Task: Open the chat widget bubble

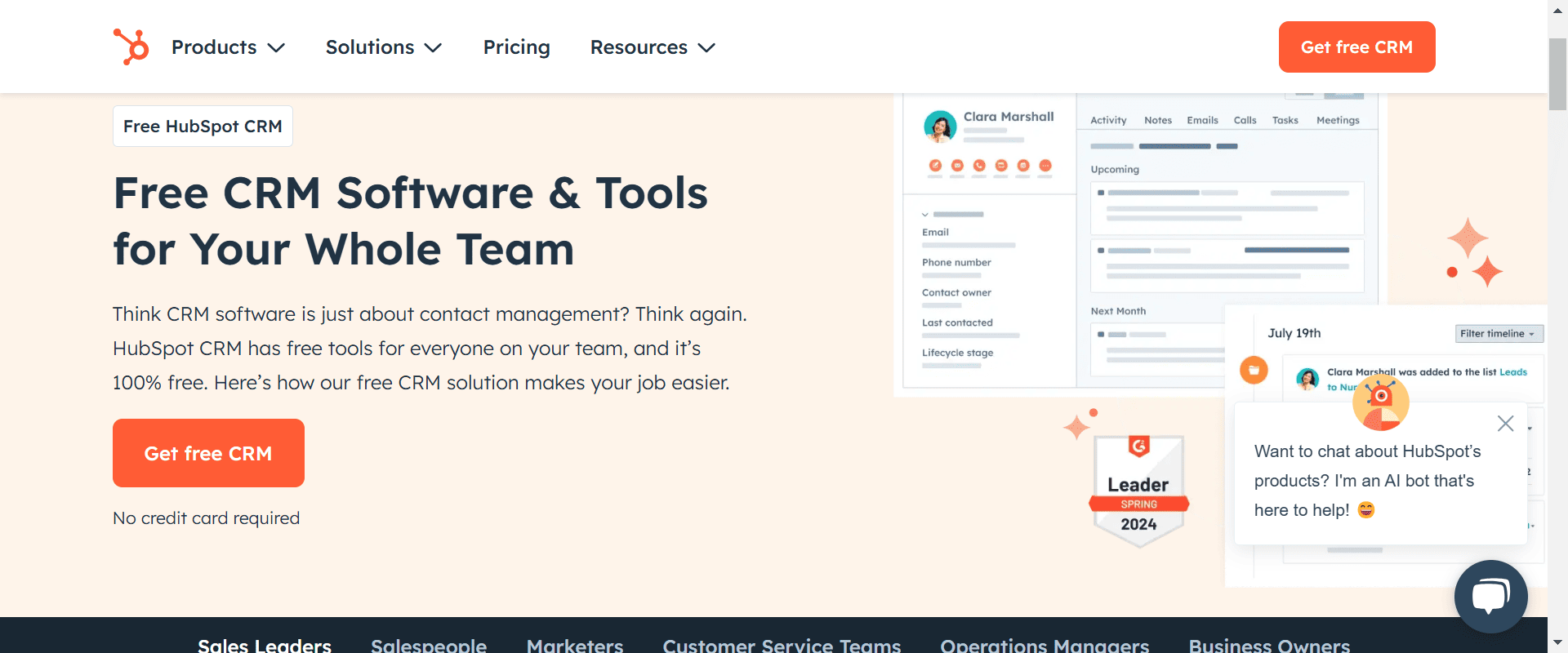Action: [1490, 597]
